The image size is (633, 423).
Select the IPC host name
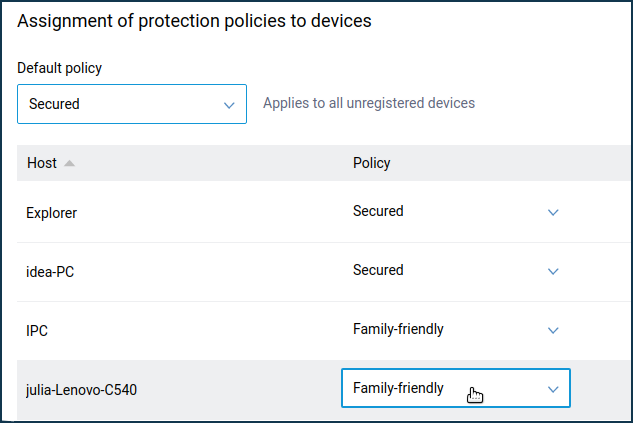[x=37, y=331]
